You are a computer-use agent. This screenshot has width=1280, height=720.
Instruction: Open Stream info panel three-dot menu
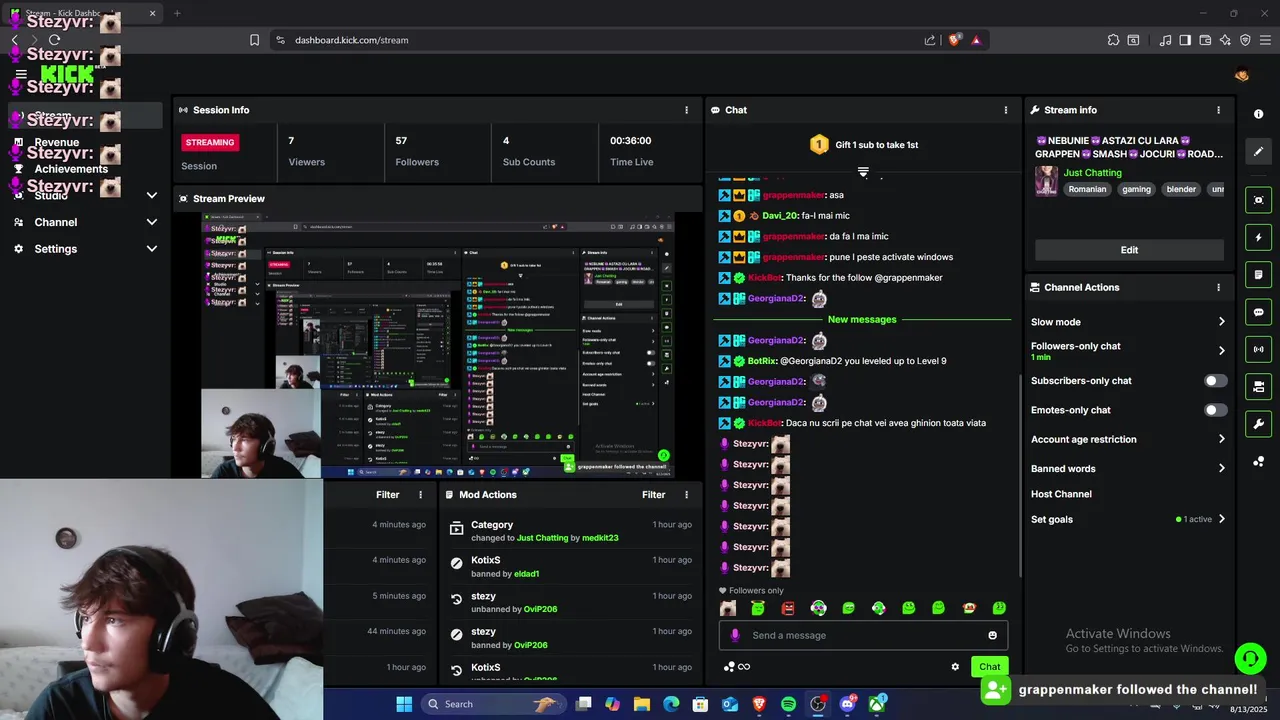point(1218,110)
